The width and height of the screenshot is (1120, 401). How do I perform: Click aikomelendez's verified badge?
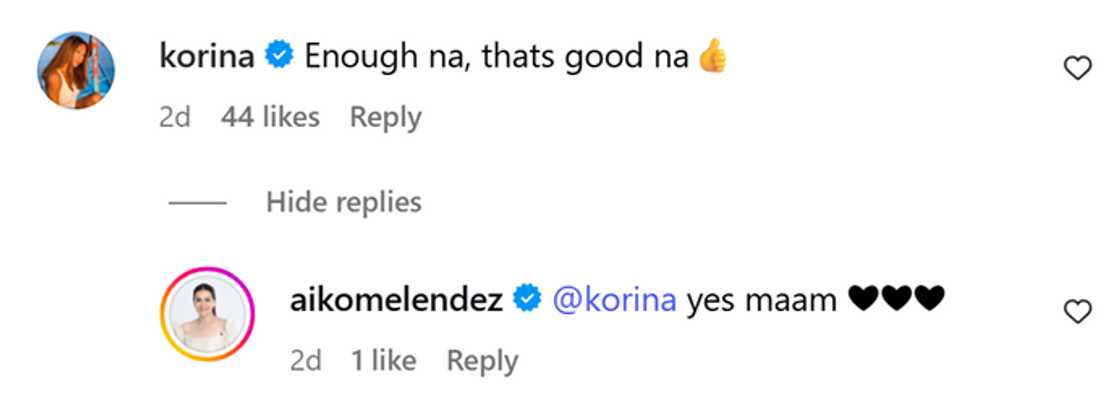[x=526, y=299]
